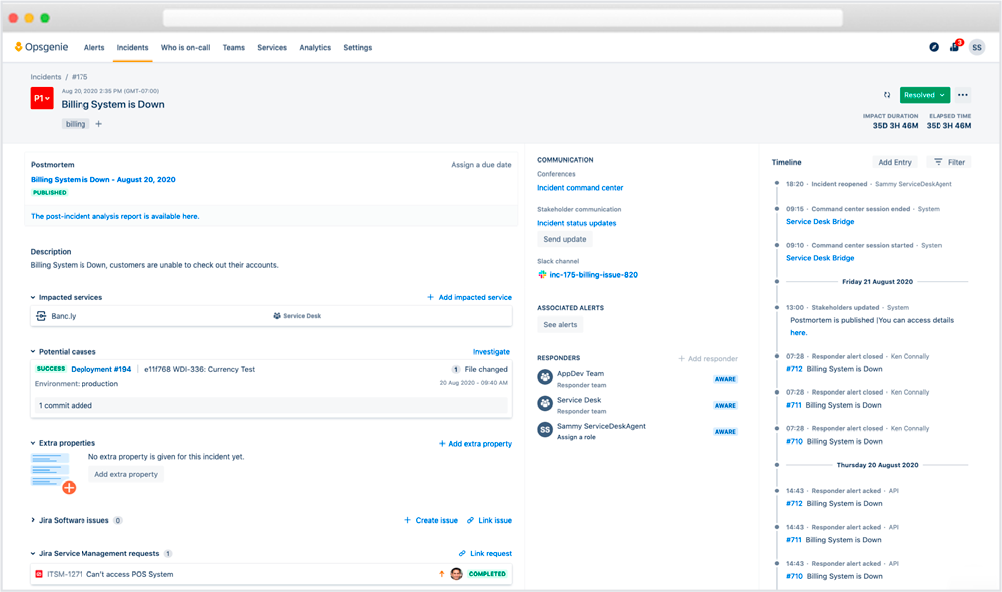Collapse the Impacted services section

pos(33,297)
